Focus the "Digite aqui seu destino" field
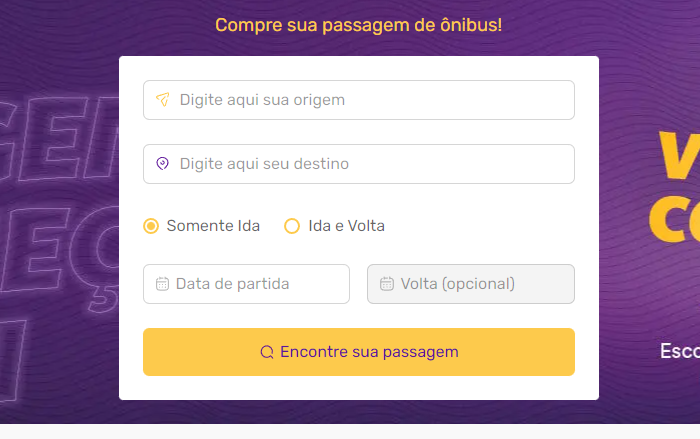This screenshot has width=700, height=439. [370, 164]
